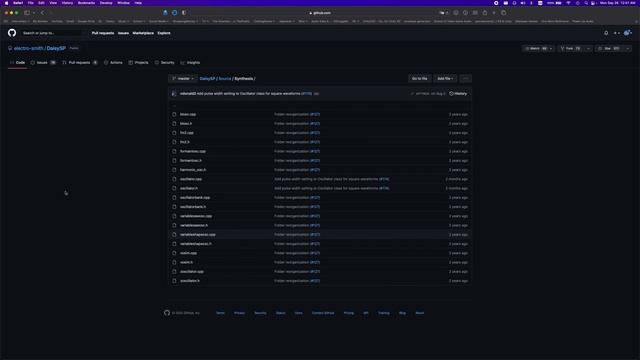Open file zoscillator.cpp
The height and width of the screenshot is (360, 640).
(x=191, y=271)
